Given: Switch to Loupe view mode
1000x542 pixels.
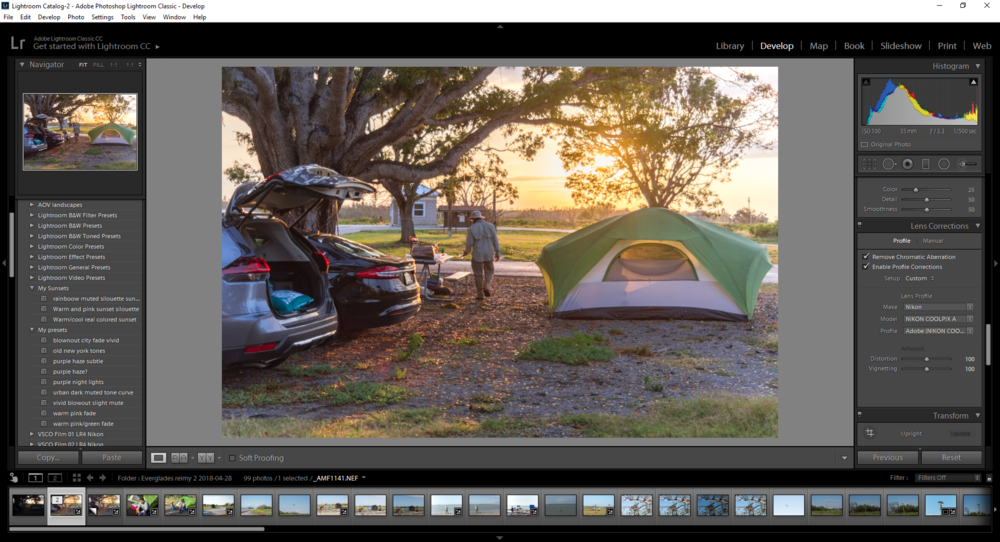Looking at the screenshot, I should pyautogui.click(x=158, y=458).
